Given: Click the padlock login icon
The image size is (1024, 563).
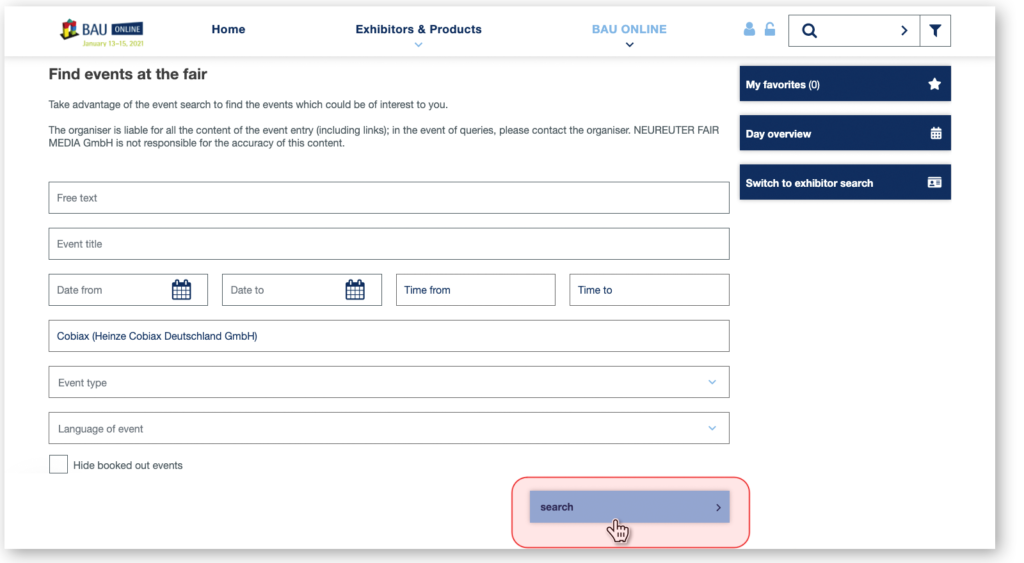Looking at the screenshot, I should click(x=770, y=30).
